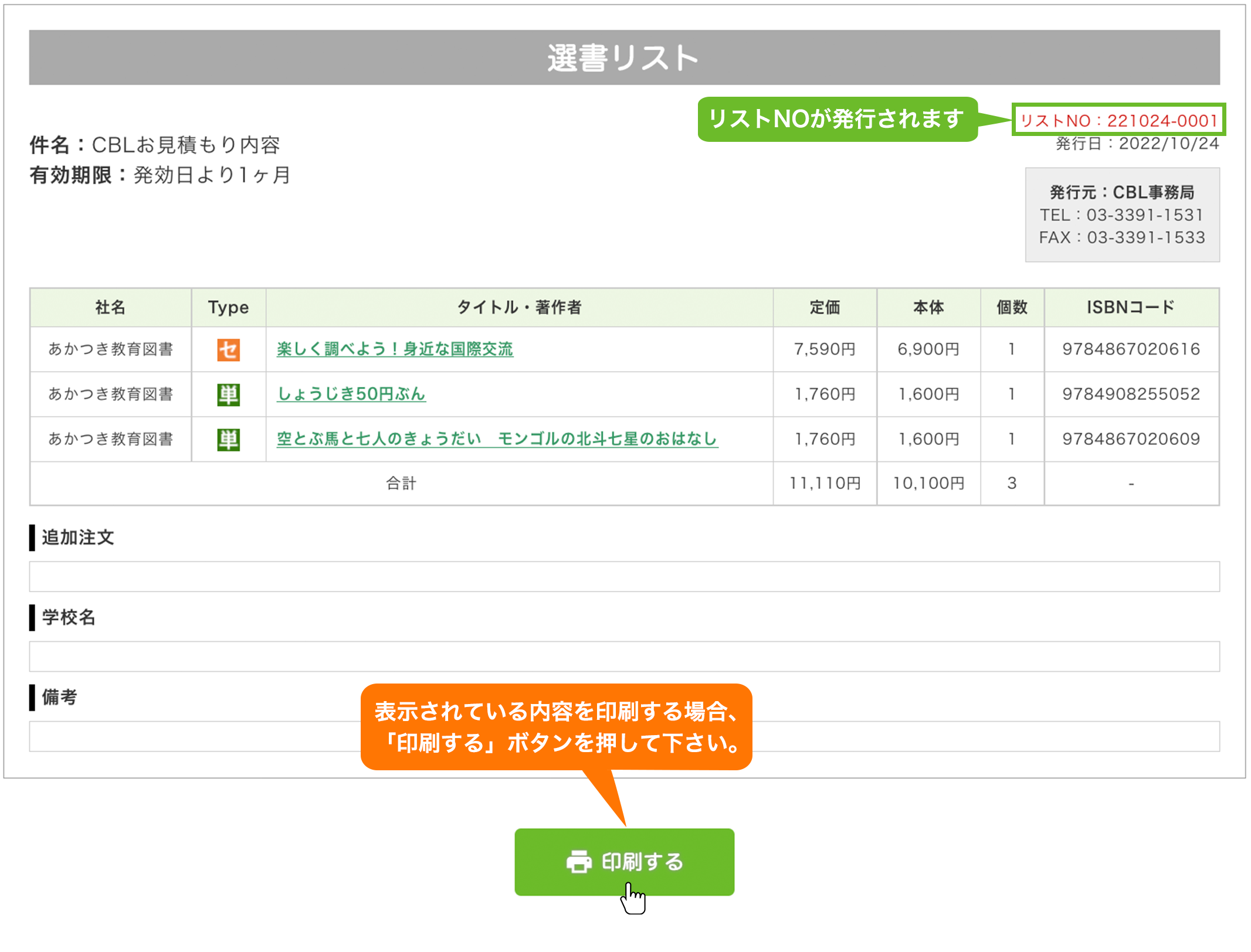Click the 備考 section heading
This screenshot has height=952, width=1251.
(59, 697)
